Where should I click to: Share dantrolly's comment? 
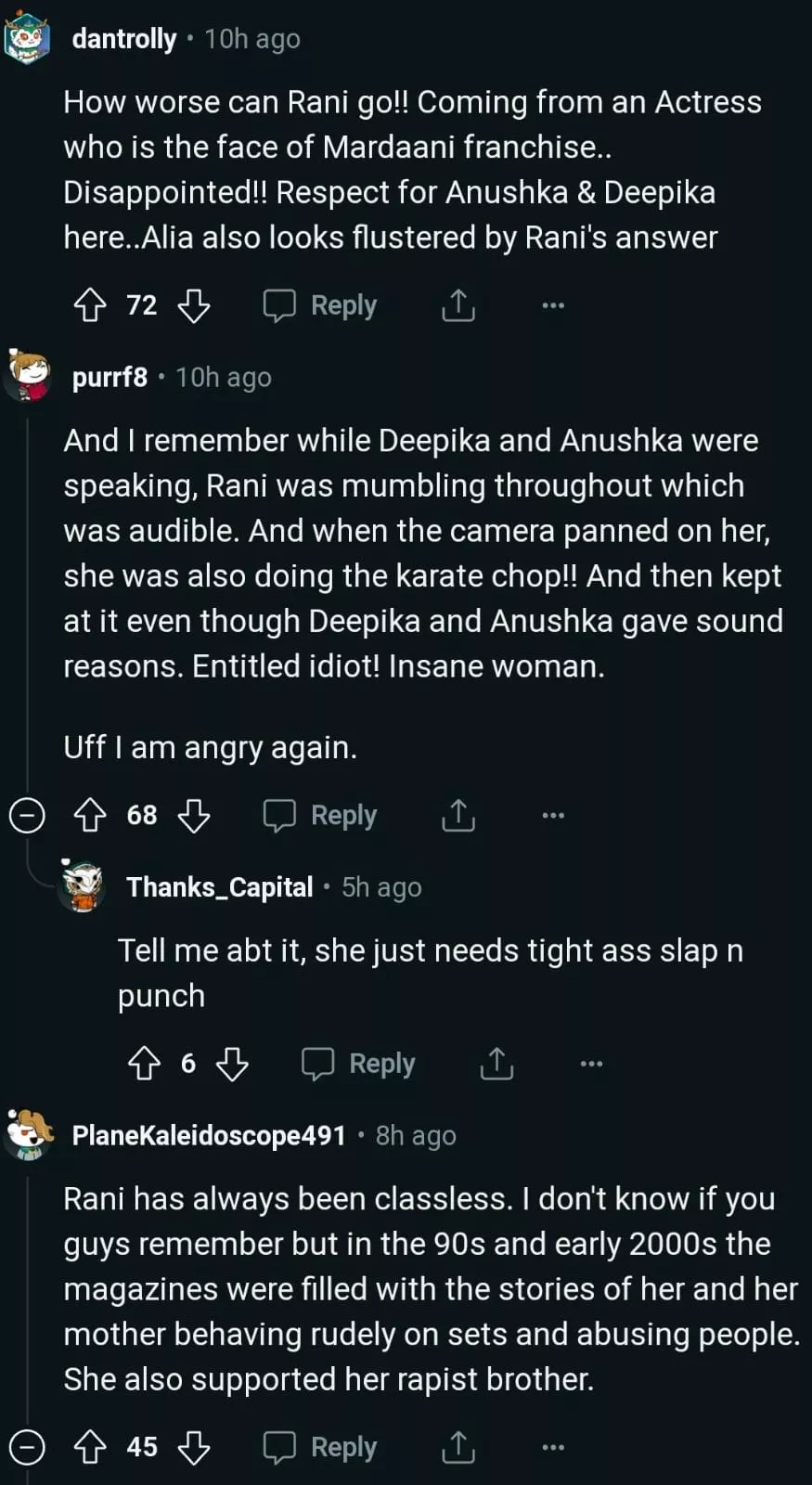pos(458,305)
